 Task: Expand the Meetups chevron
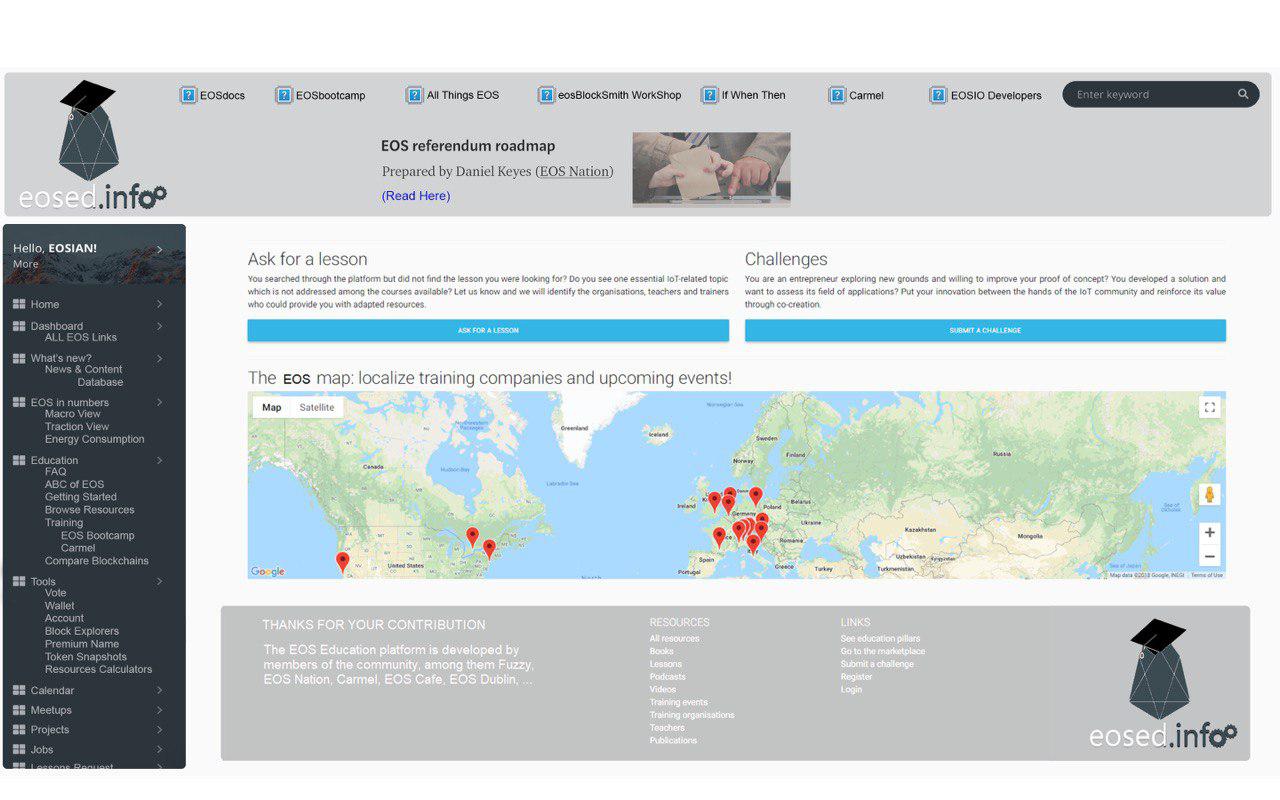point(160,710)
